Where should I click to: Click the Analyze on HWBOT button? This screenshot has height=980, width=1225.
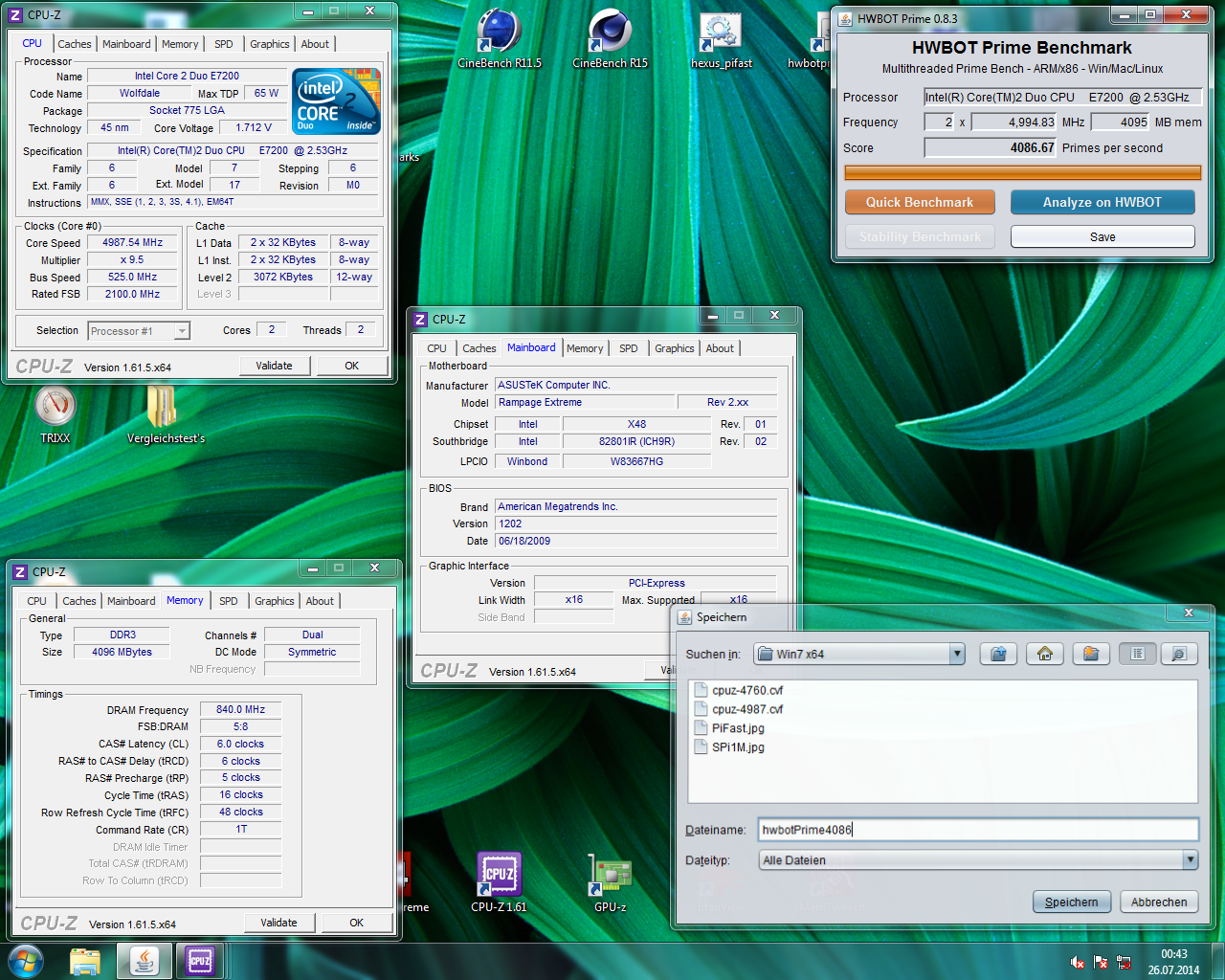(1102, 202)
